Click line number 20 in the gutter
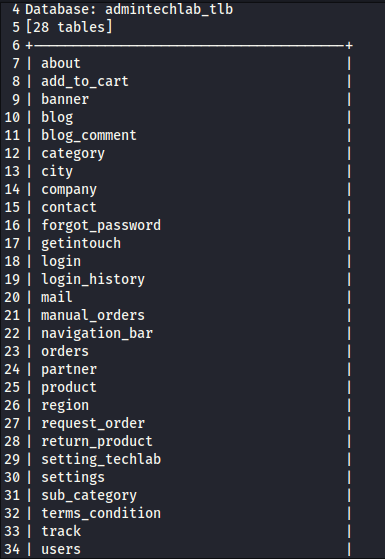This screenshot has width=385, height=559. coord(12,297)
